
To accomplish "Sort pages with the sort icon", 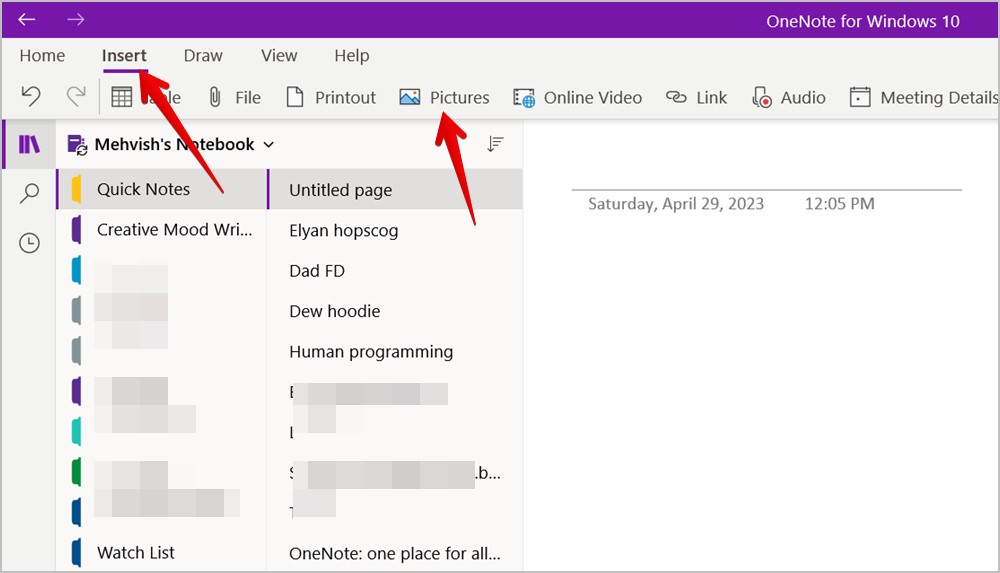I will pyautogui.click(x=495, y=144).
